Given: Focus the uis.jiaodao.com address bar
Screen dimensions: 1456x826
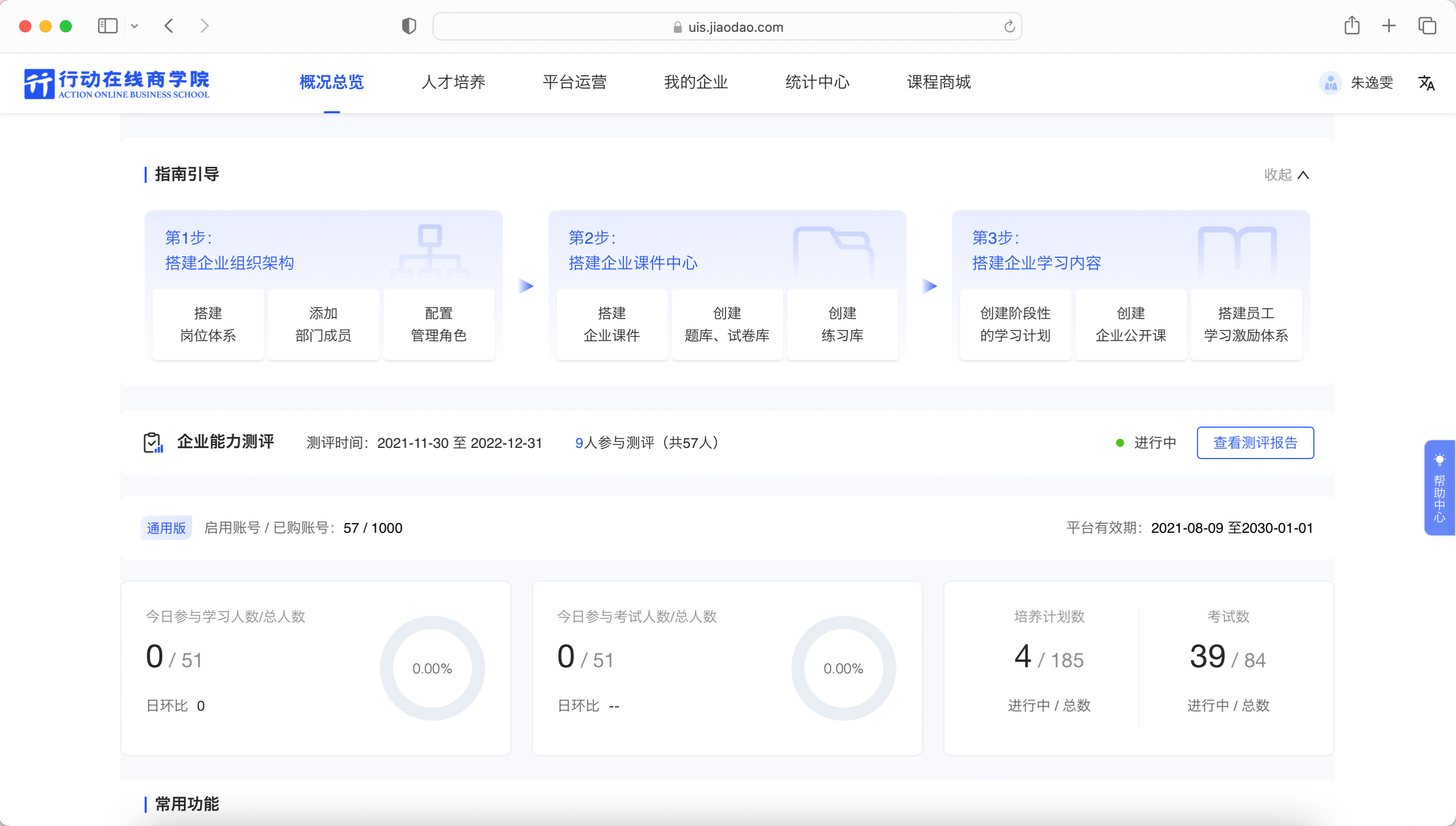Looking at the screenshot, I should [727, 27].
